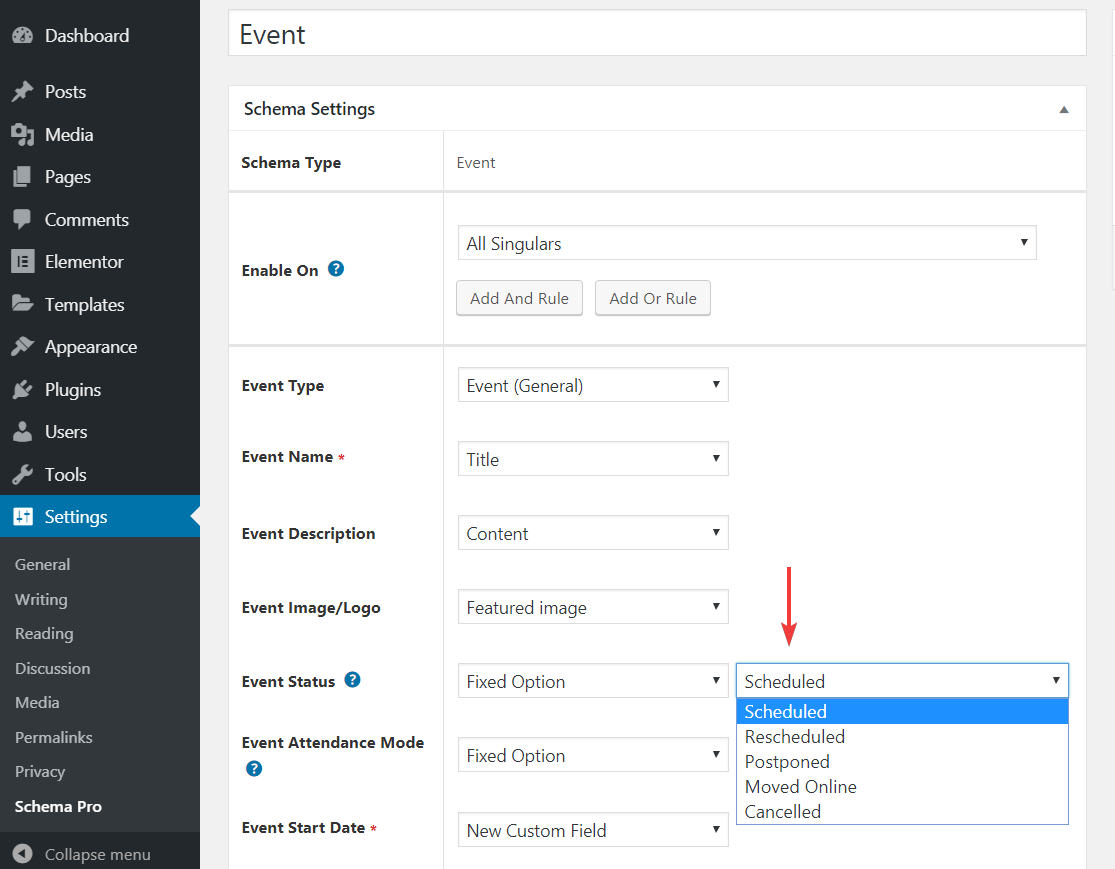Click help icon under Event Attendance Mode
This screenshot has height=869, width=1115.
(254, 769)
